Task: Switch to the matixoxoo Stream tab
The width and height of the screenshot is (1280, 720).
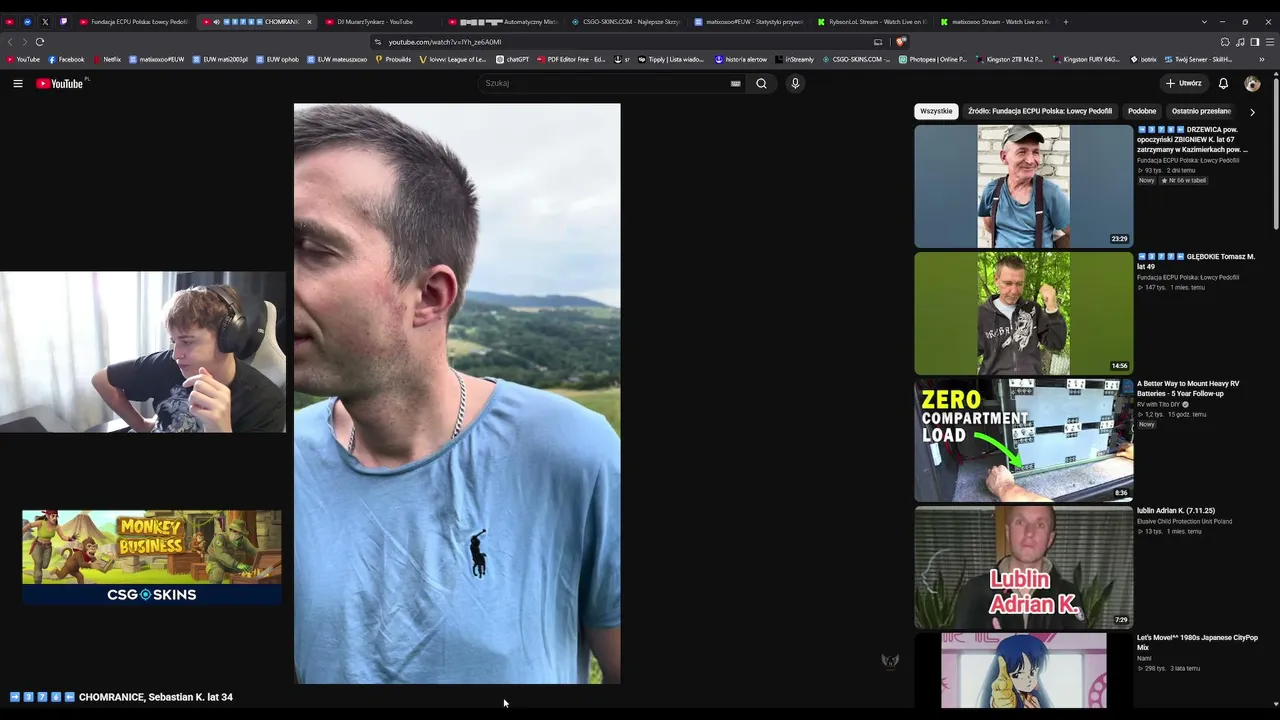Action: 994,22
